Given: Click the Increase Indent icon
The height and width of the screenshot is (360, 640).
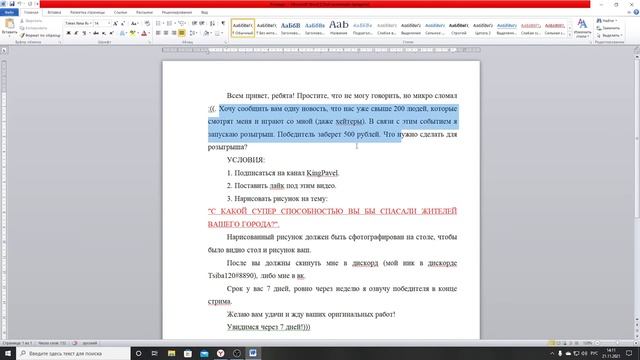Looking at the screenshot, I should tap(202, 24).
